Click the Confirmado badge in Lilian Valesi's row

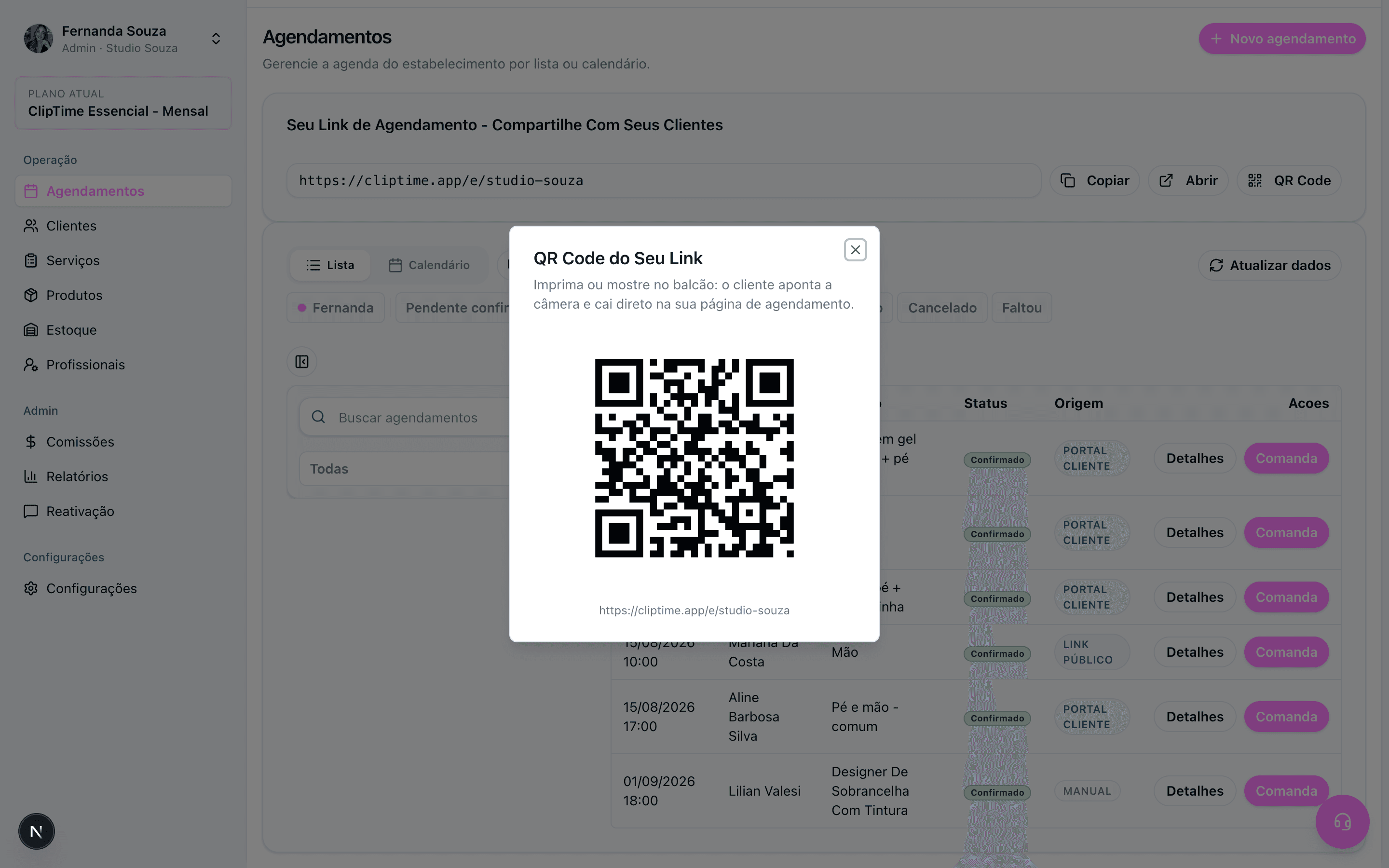click(997, 792)
